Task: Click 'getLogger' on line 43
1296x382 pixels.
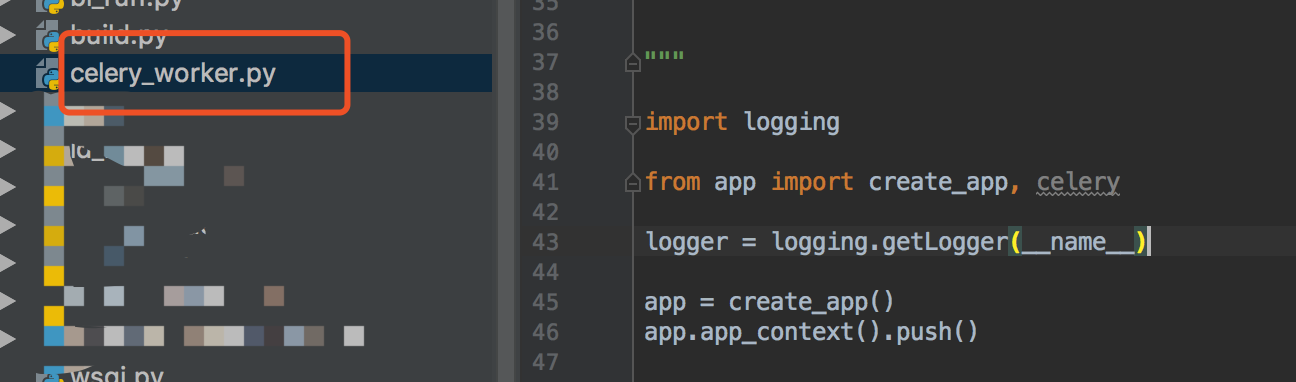Action: 945,242
